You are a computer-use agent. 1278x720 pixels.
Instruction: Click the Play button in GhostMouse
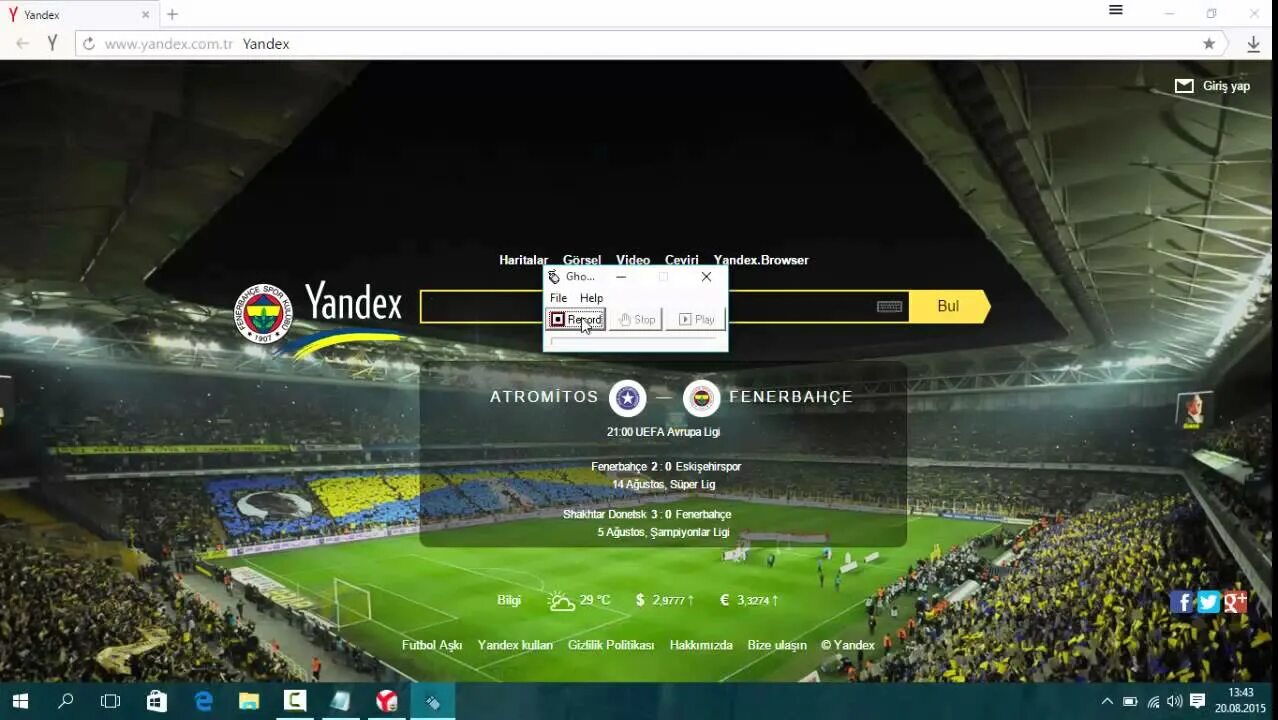point(696,320)
